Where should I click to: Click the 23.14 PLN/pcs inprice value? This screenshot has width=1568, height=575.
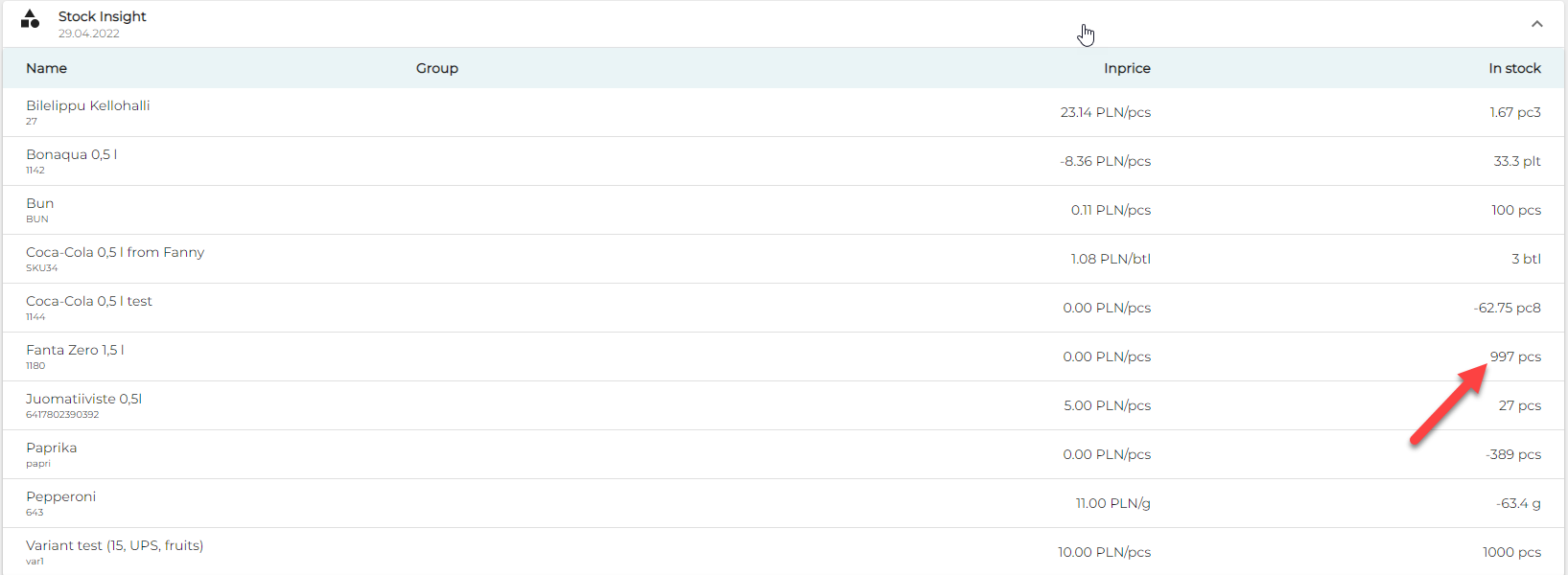click(x=1105, y=112)
